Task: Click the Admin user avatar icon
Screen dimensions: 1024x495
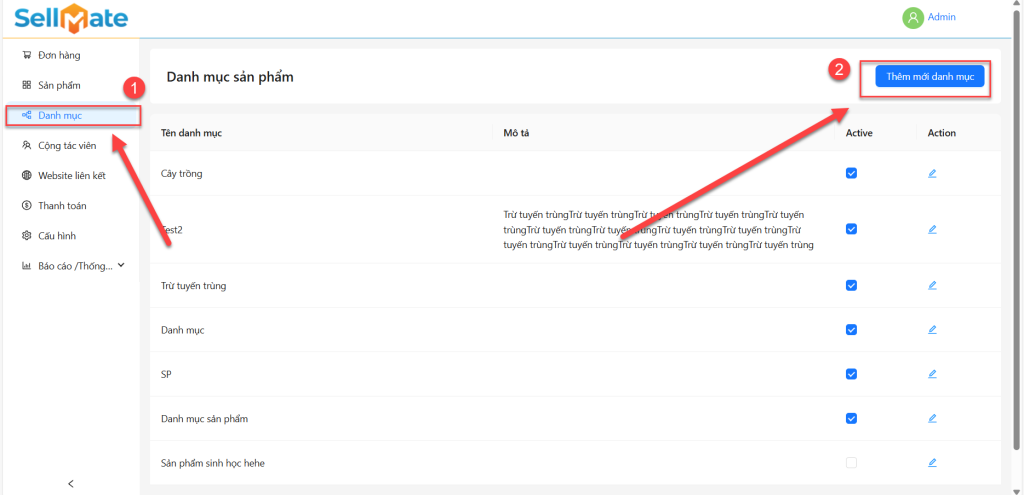Action: pos(912,17)
